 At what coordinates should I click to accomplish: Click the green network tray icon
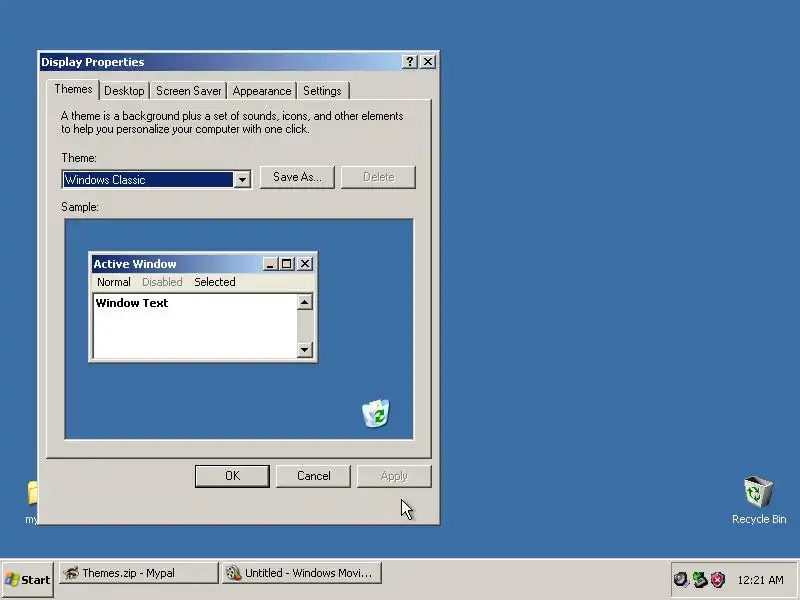pos(699,580)
